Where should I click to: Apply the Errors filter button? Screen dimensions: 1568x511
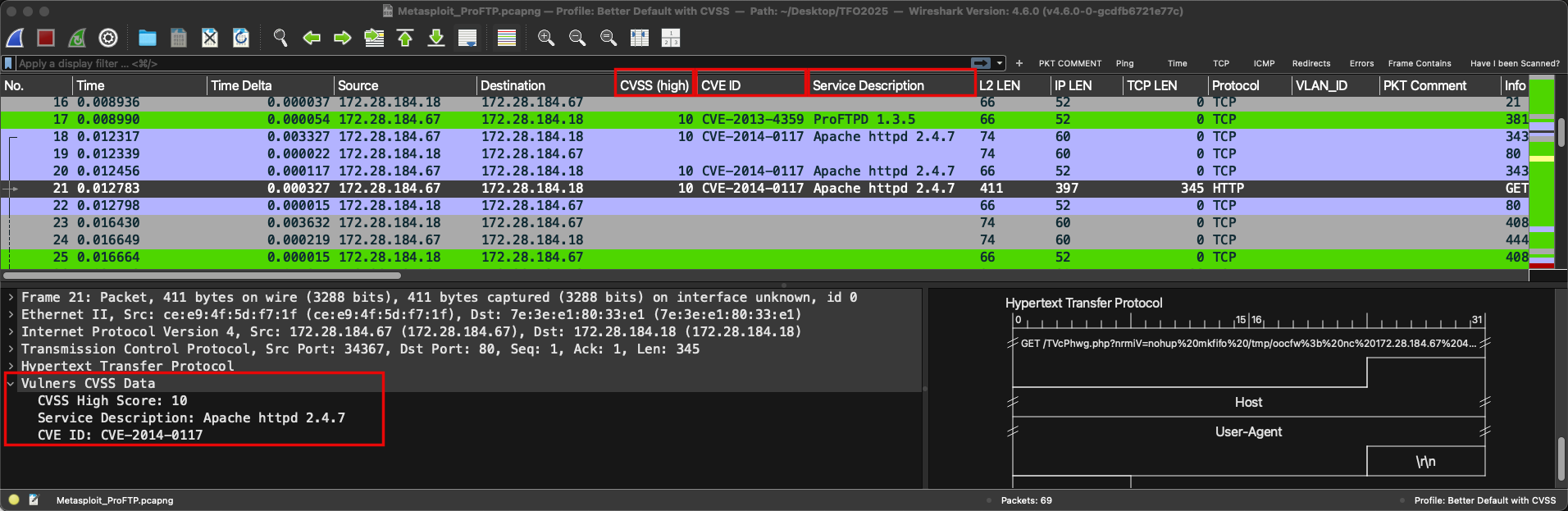coord(1361,63)
